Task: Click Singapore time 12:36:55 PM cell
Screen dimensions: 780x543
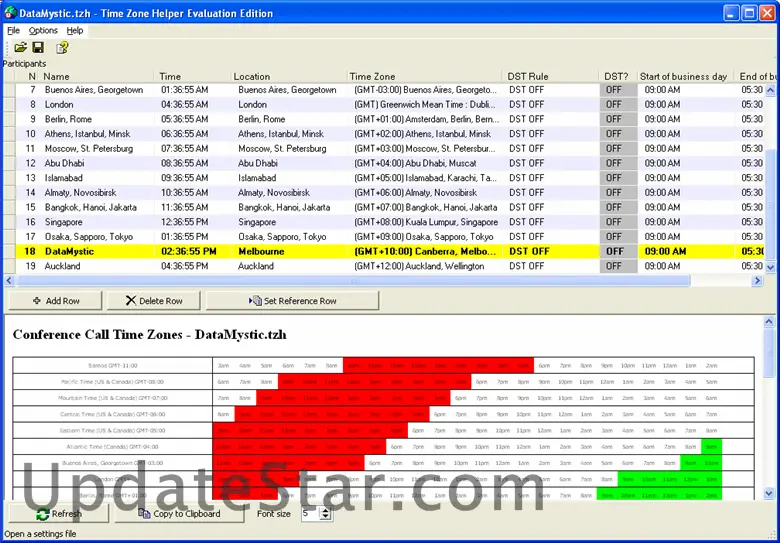Action: point(193,222)
